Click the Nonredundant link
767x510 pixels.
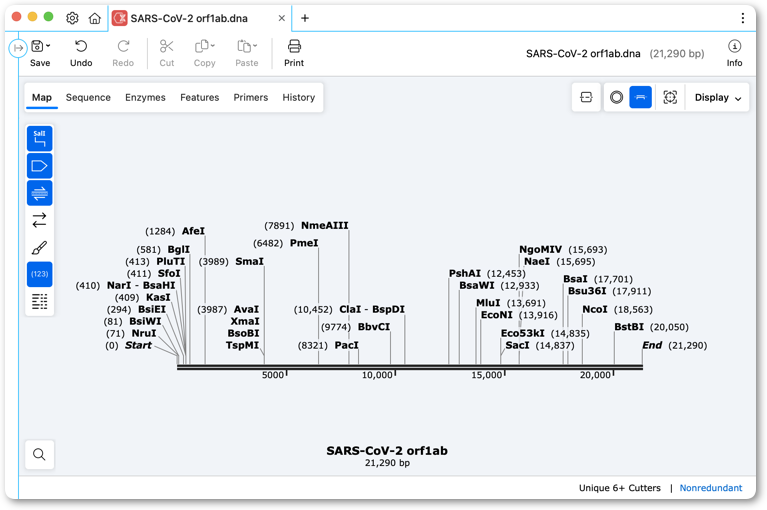tap(710, 488)
